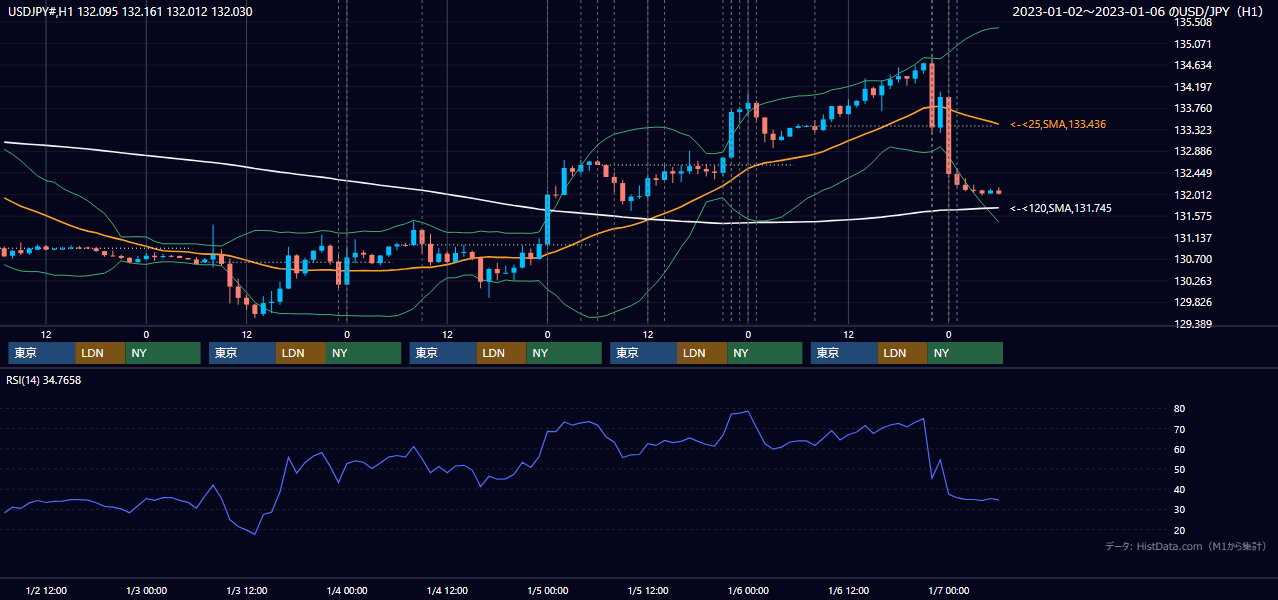Click price axis value 130.263
The height and width of the screenshot is (600, 1278).
tap(1193, 282)
